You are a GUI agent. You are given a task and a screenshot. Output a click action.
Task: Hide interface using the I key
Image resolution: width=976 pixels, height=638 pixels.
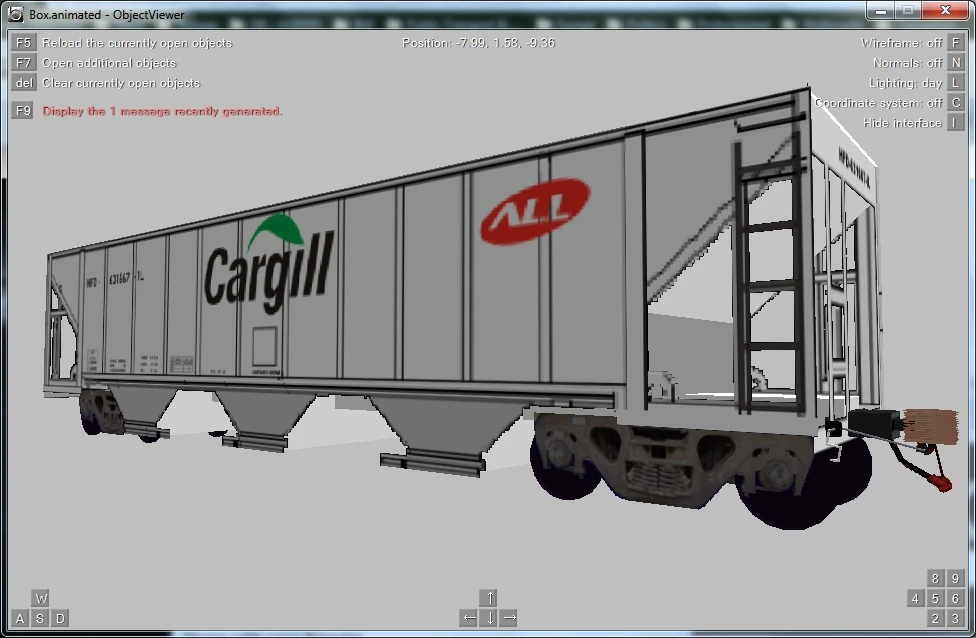[955, 123]
